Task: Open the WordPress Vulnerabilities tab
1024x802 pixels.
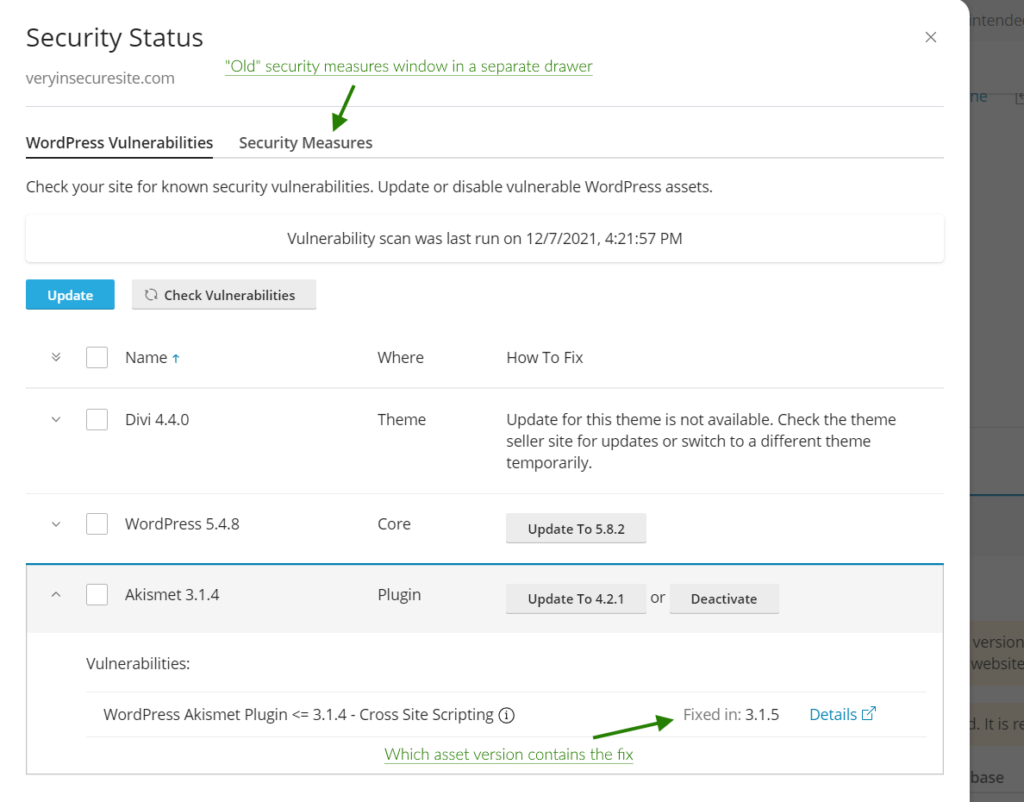Action: coord(120,142)
